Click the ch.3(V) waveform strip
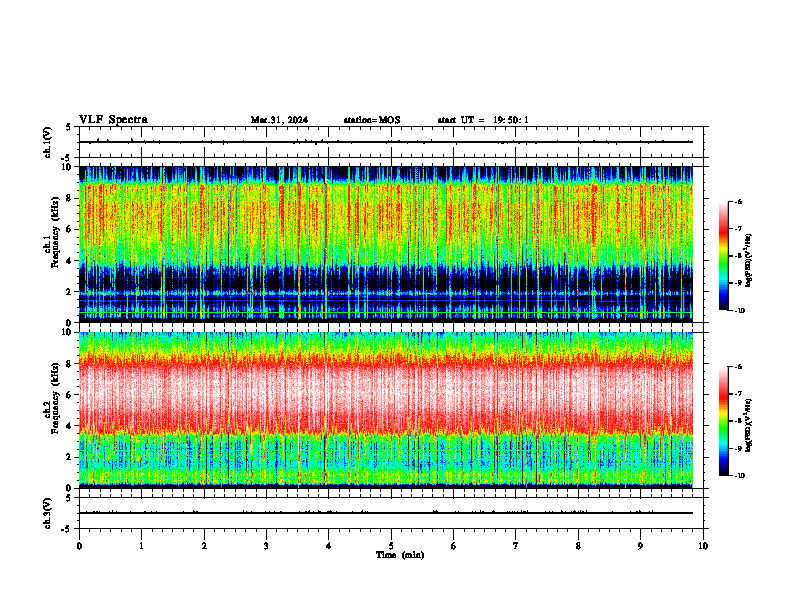 (391, 513)
